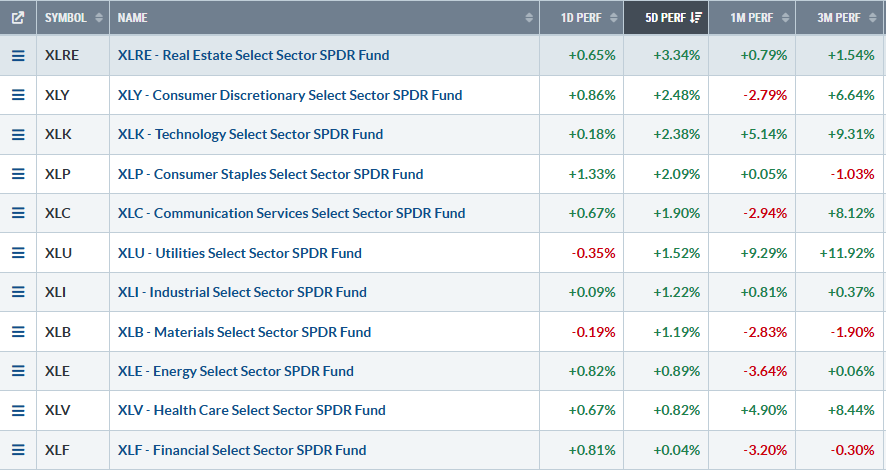Sort by the 1M PERF column header
The width and height of the screenshot is (886, 470).
tap(751, 18)
